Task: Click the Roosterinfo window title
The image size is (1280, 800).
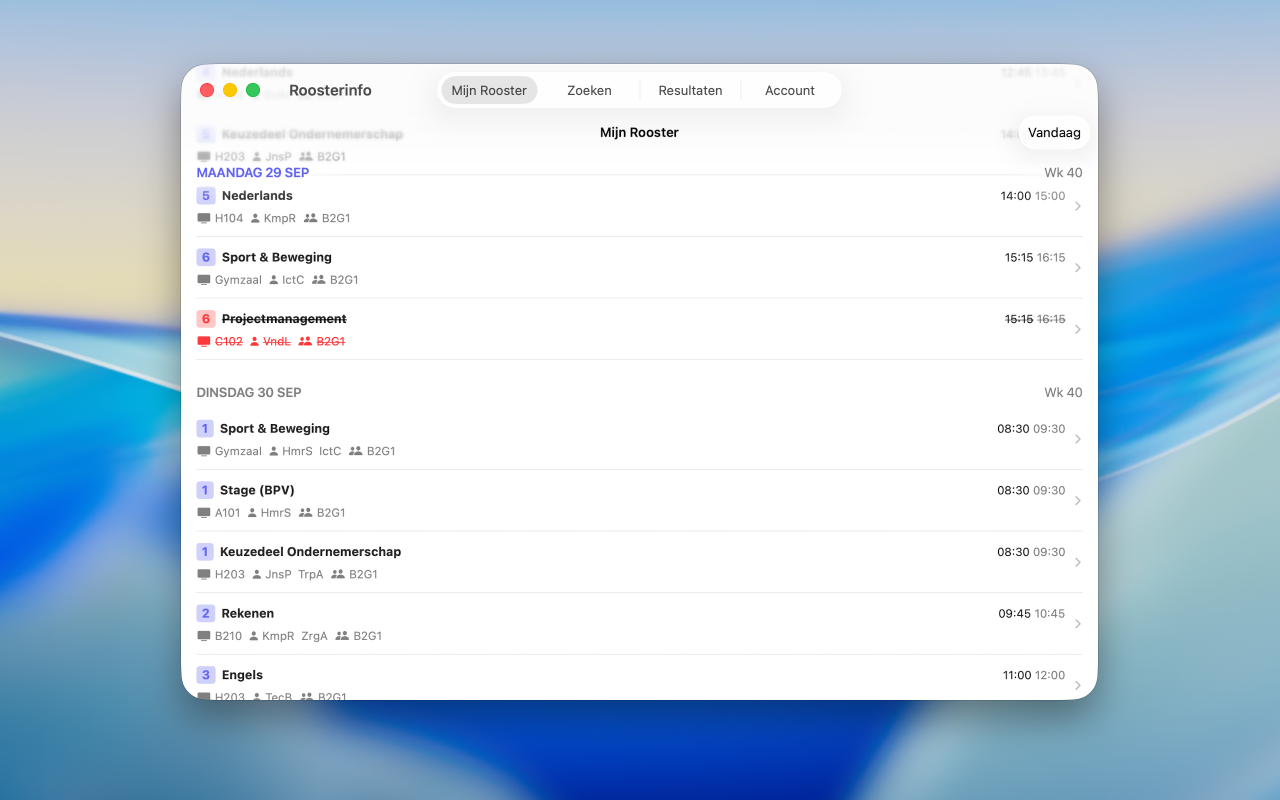Action: 330,90
